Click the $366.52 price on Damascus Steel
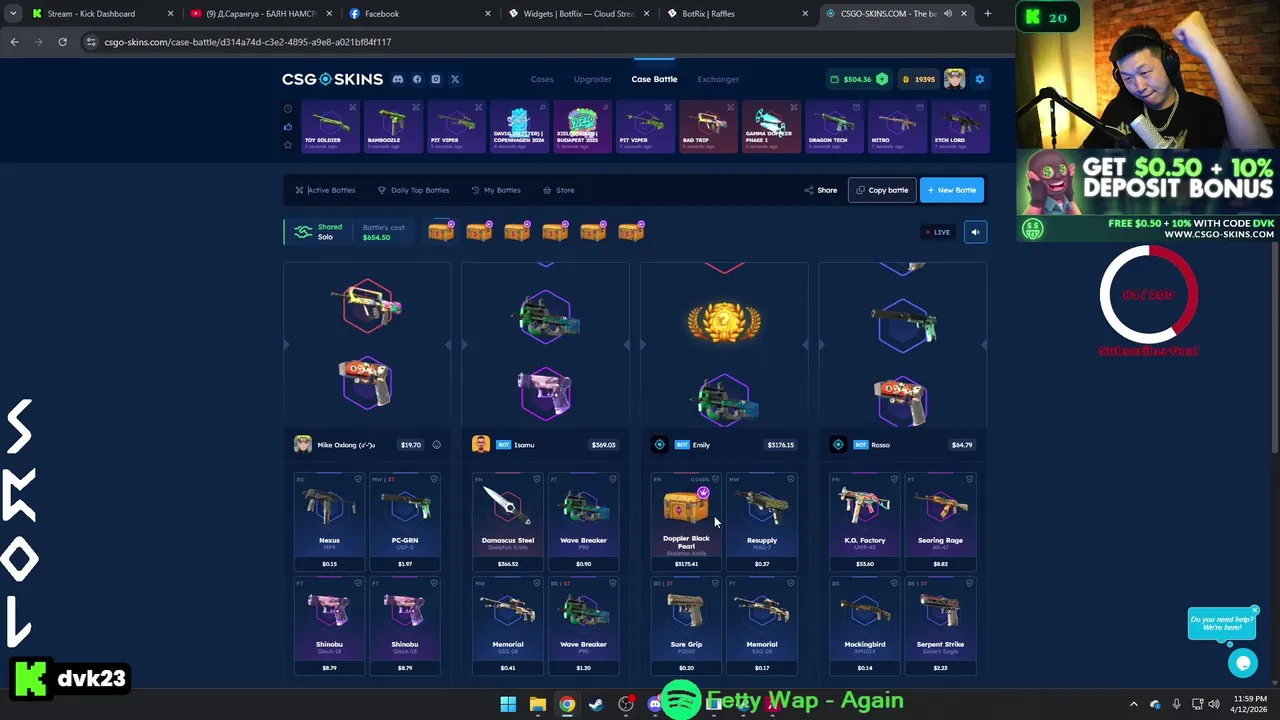1280x720 pixels. coord(508,564)
